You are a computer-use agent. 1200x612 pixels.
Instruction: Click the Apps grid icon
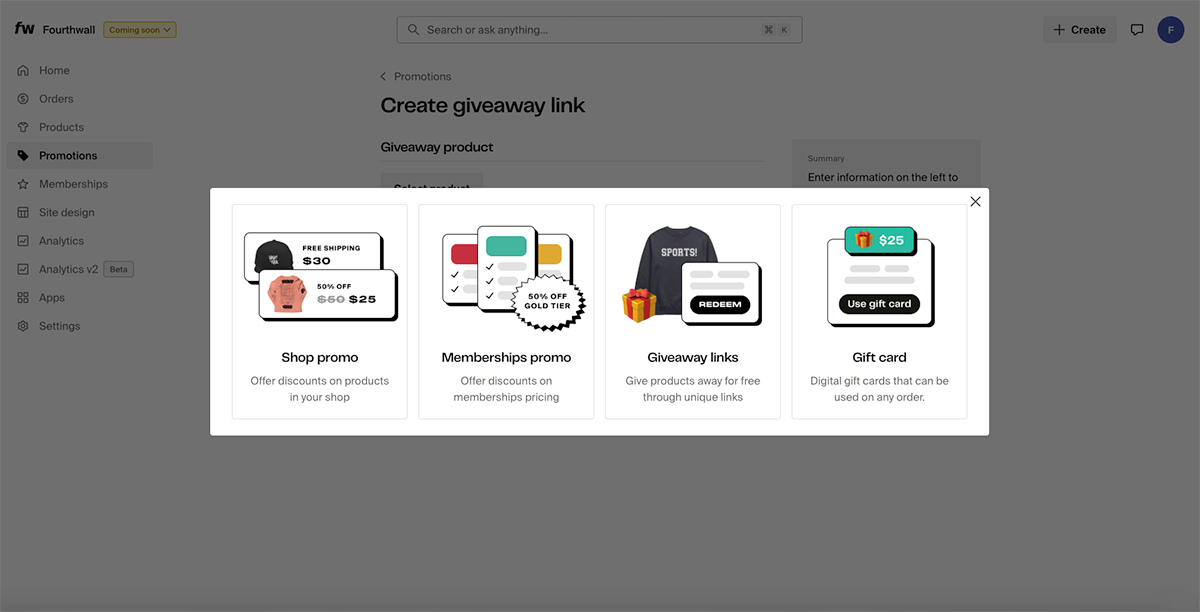click(x=23, y=298)
